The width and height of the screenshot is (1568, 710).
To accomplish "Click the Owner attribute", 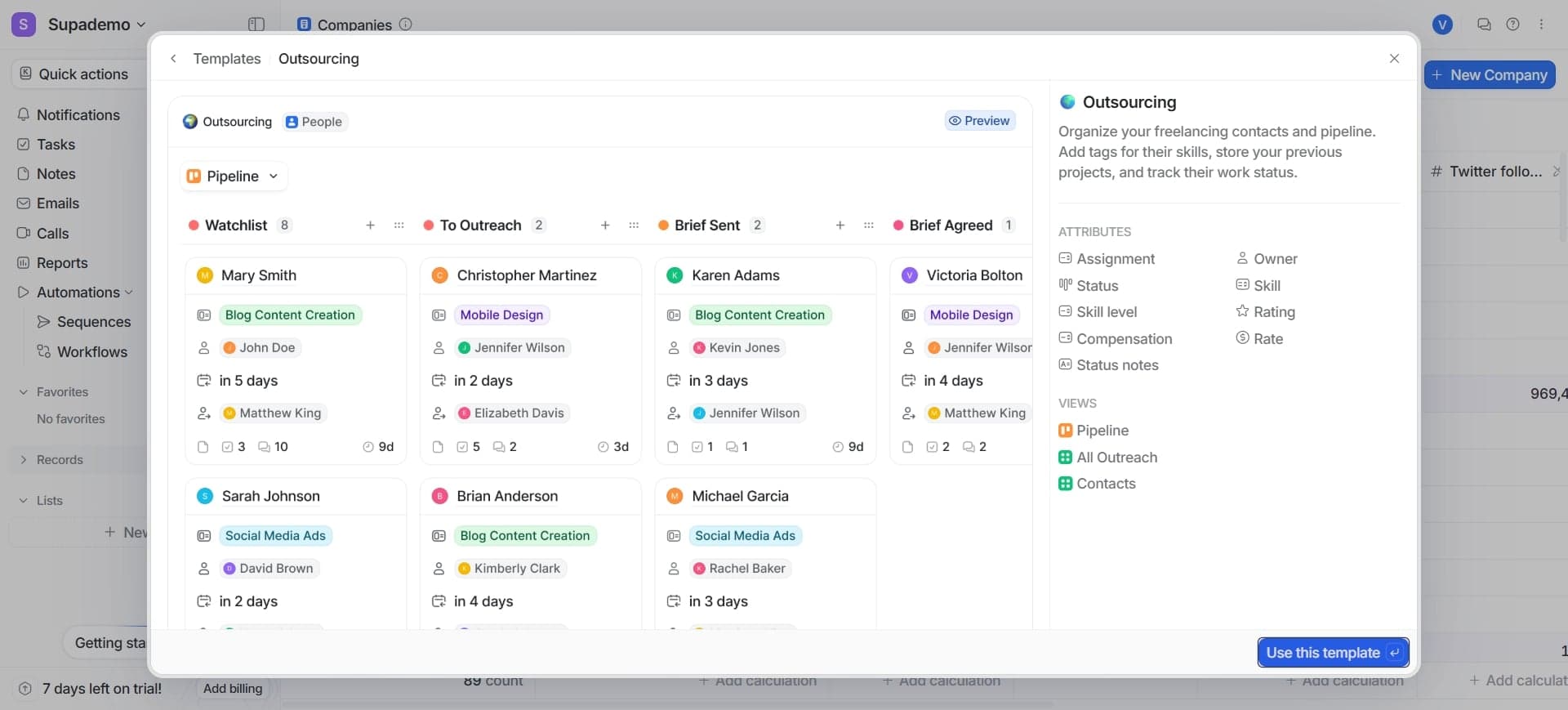I will pyautogui.click(x=1267, y=259).
